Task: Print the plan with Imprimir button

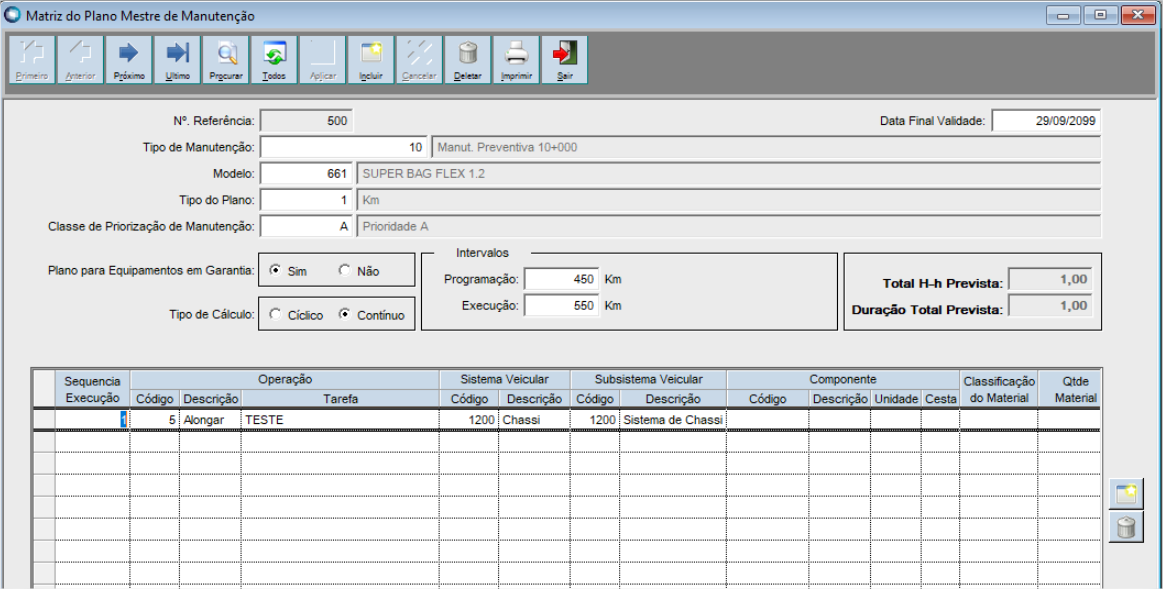Action: tap(516, 60)
